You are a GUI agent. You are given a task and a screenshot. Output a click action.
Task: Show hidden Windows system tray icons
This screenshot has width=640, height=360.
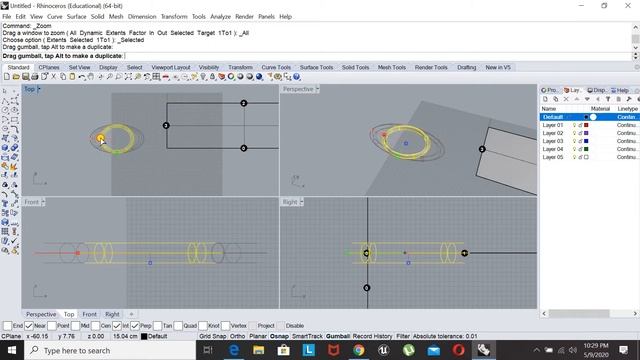(x=536, y=350)
